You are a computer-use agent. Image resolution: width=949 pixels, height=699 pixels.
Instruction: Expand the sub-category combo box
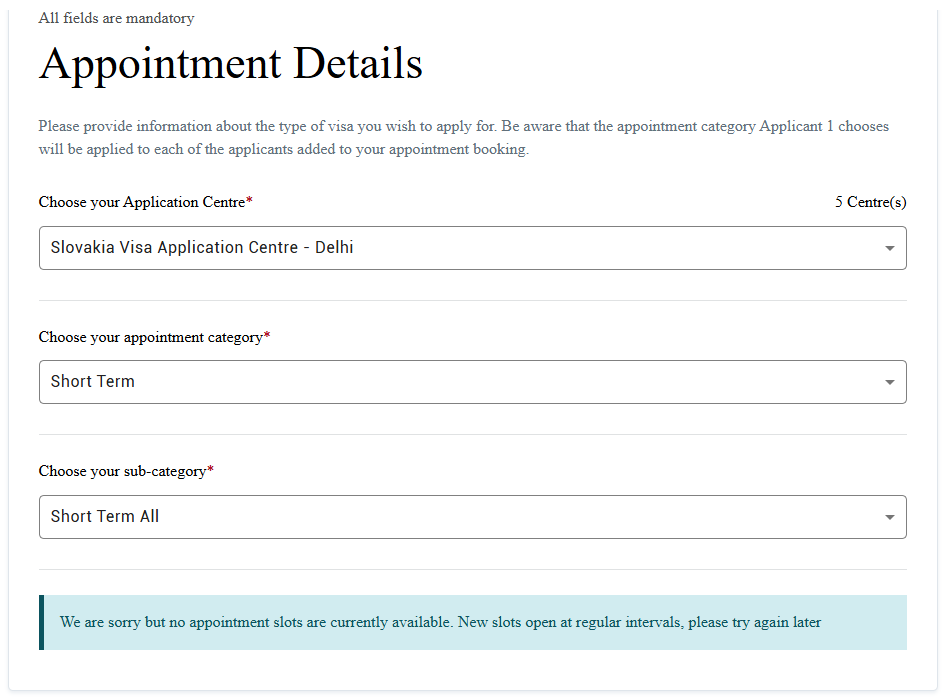[473, 517]
